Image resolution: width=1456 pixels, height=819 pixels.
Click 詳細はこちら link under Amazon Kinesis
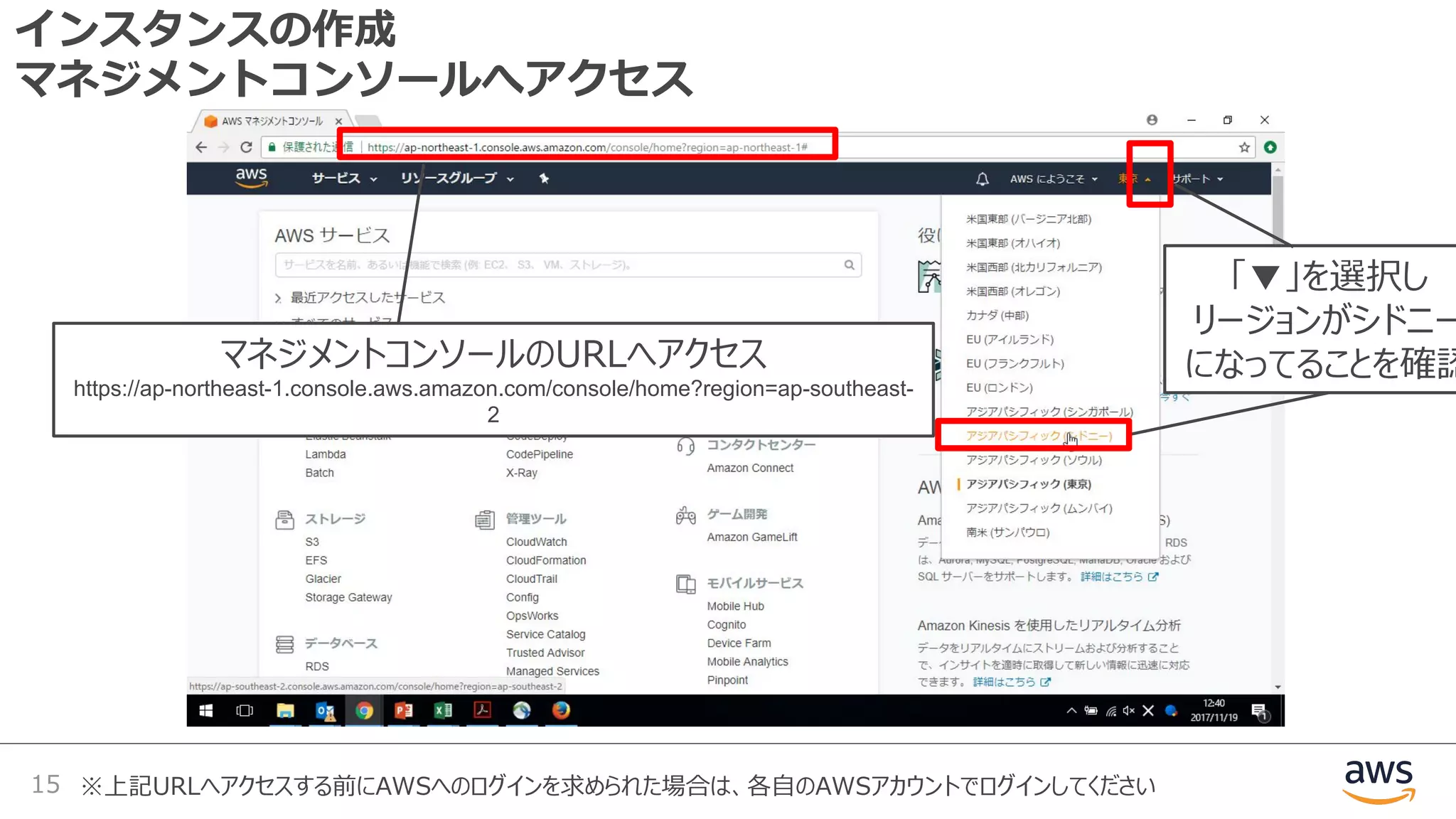pos(1011,682)
